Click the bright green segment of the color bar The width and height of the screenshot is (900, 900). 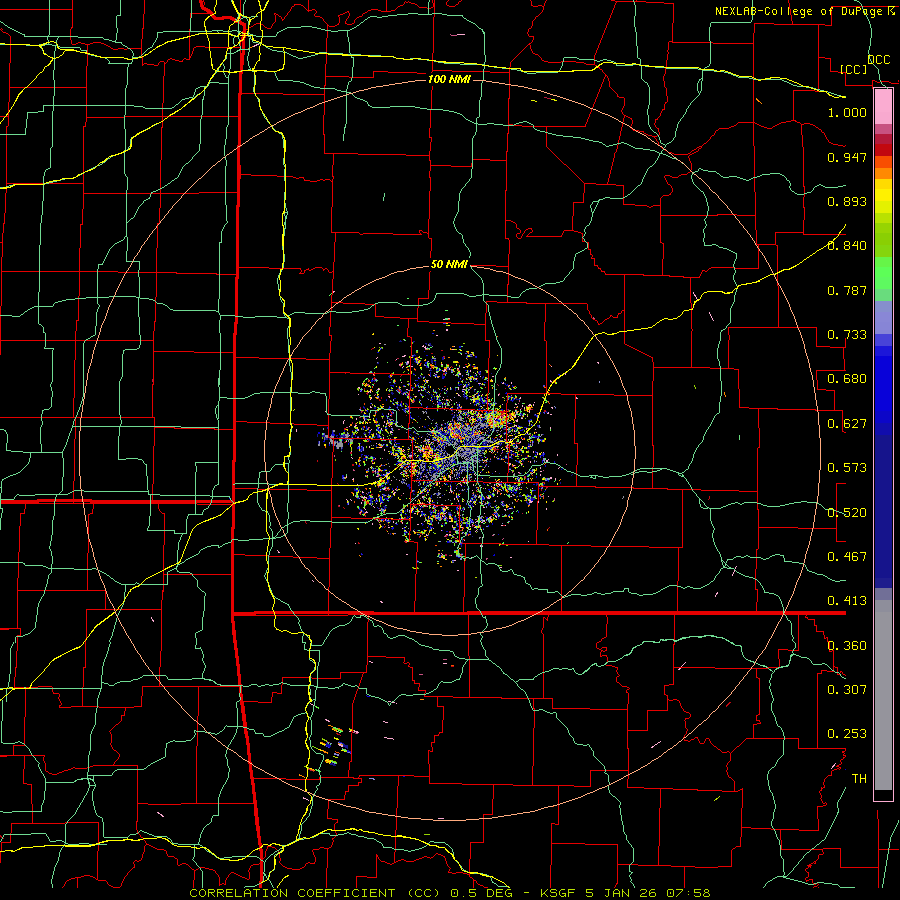tap(883, 273)
